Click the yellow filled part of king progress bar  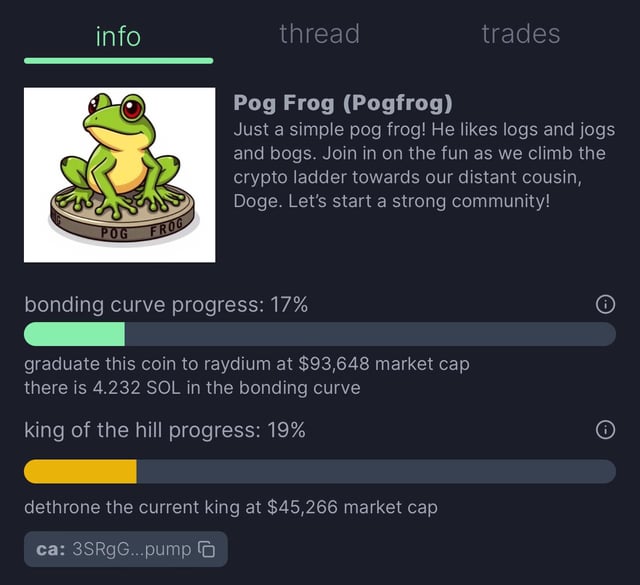(80, 472)
